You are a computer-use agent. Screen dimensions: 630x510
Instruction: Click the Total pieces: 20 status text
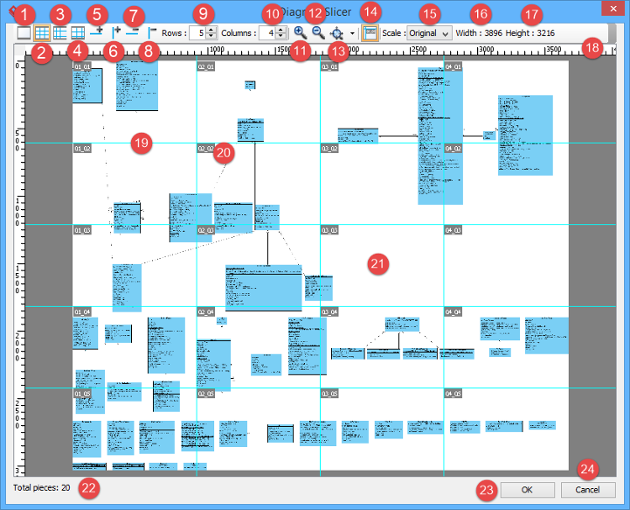pos(41,487)
